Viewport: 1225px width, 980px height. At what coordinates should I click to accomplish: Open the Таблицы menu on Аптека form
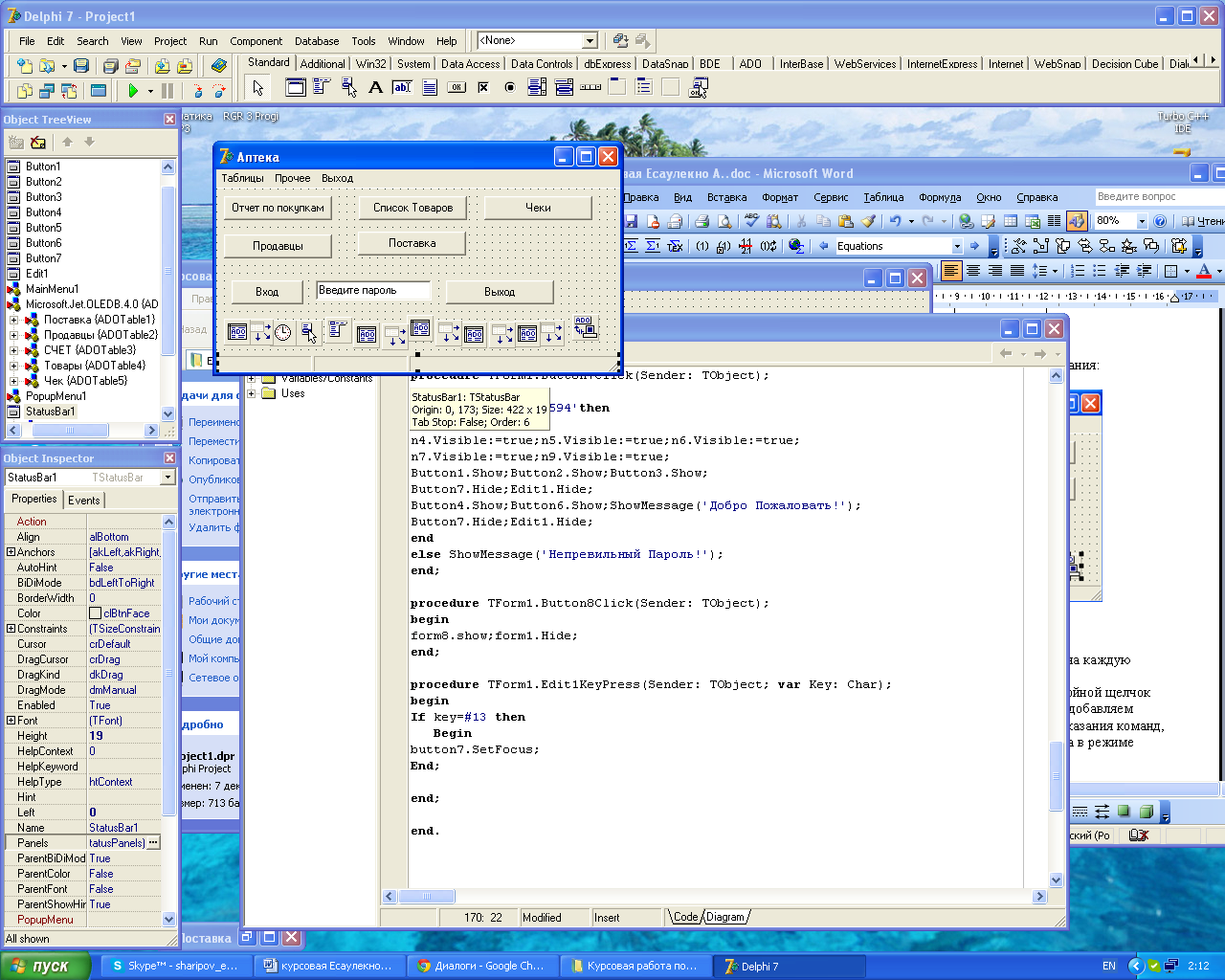[x=243, y=178]
